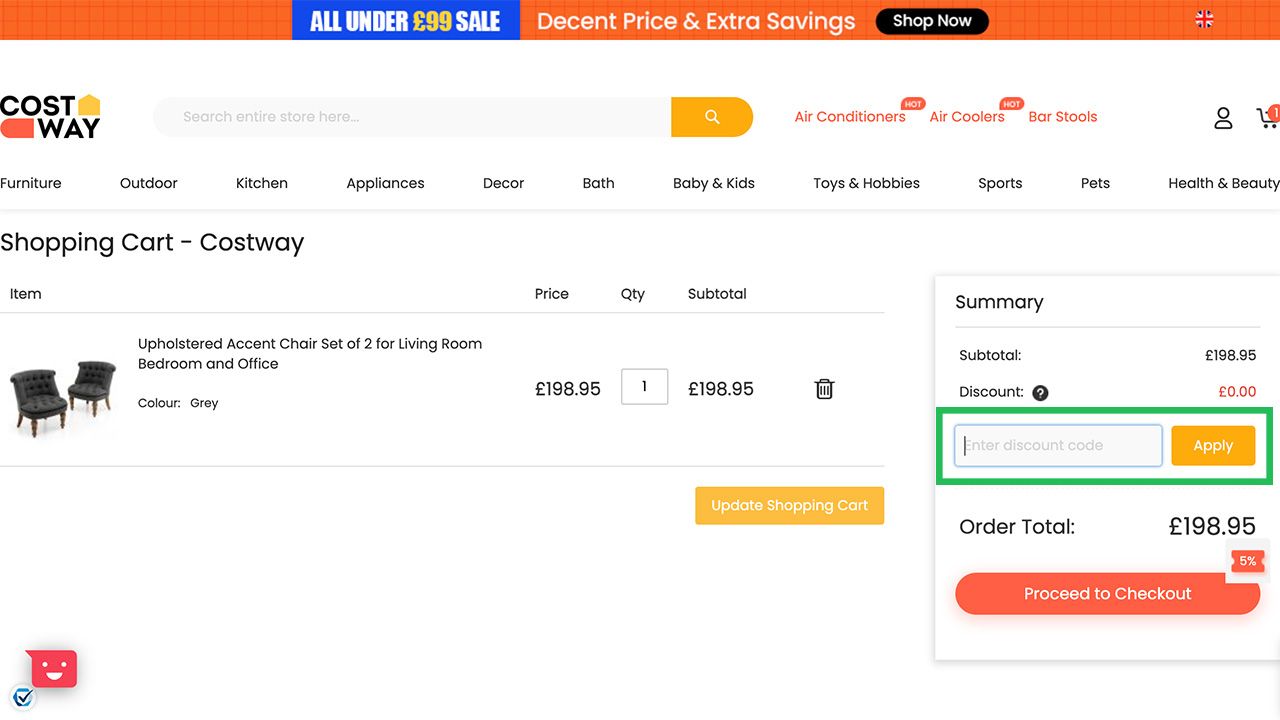This screenshot has width=1280, height=720.
Task: Open the shopping cart icon in header
Action: point(1267,118)
